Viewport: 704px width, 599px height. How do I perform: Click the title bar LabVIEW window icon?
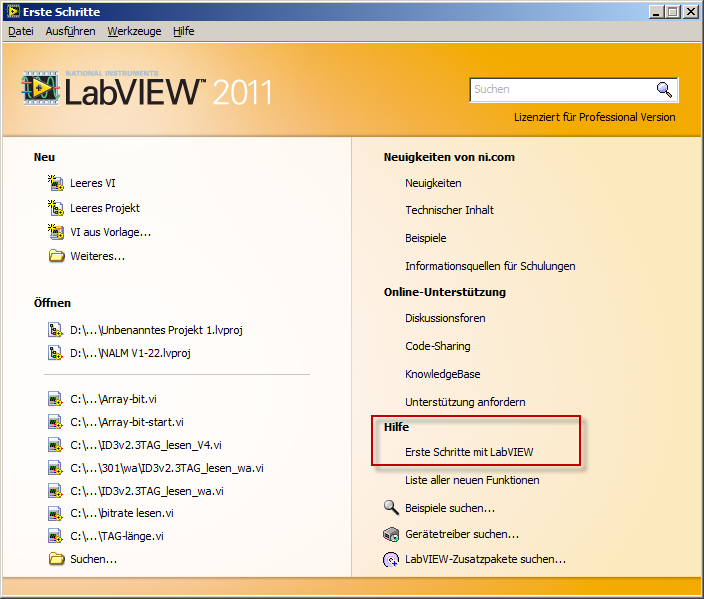coord(13,11)
